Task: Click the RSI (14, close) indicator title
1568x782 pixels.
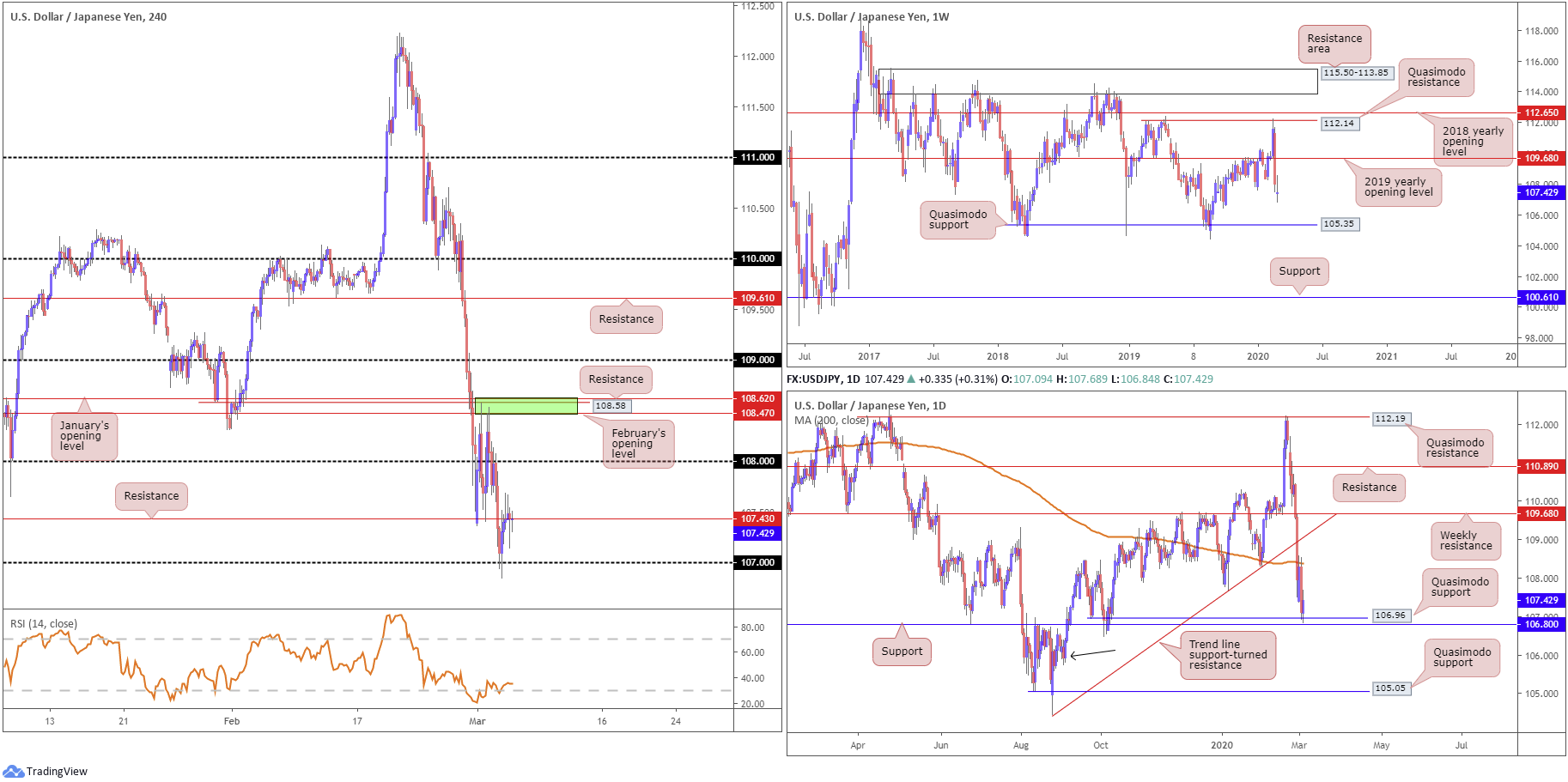Action: (x=44, y=624)
